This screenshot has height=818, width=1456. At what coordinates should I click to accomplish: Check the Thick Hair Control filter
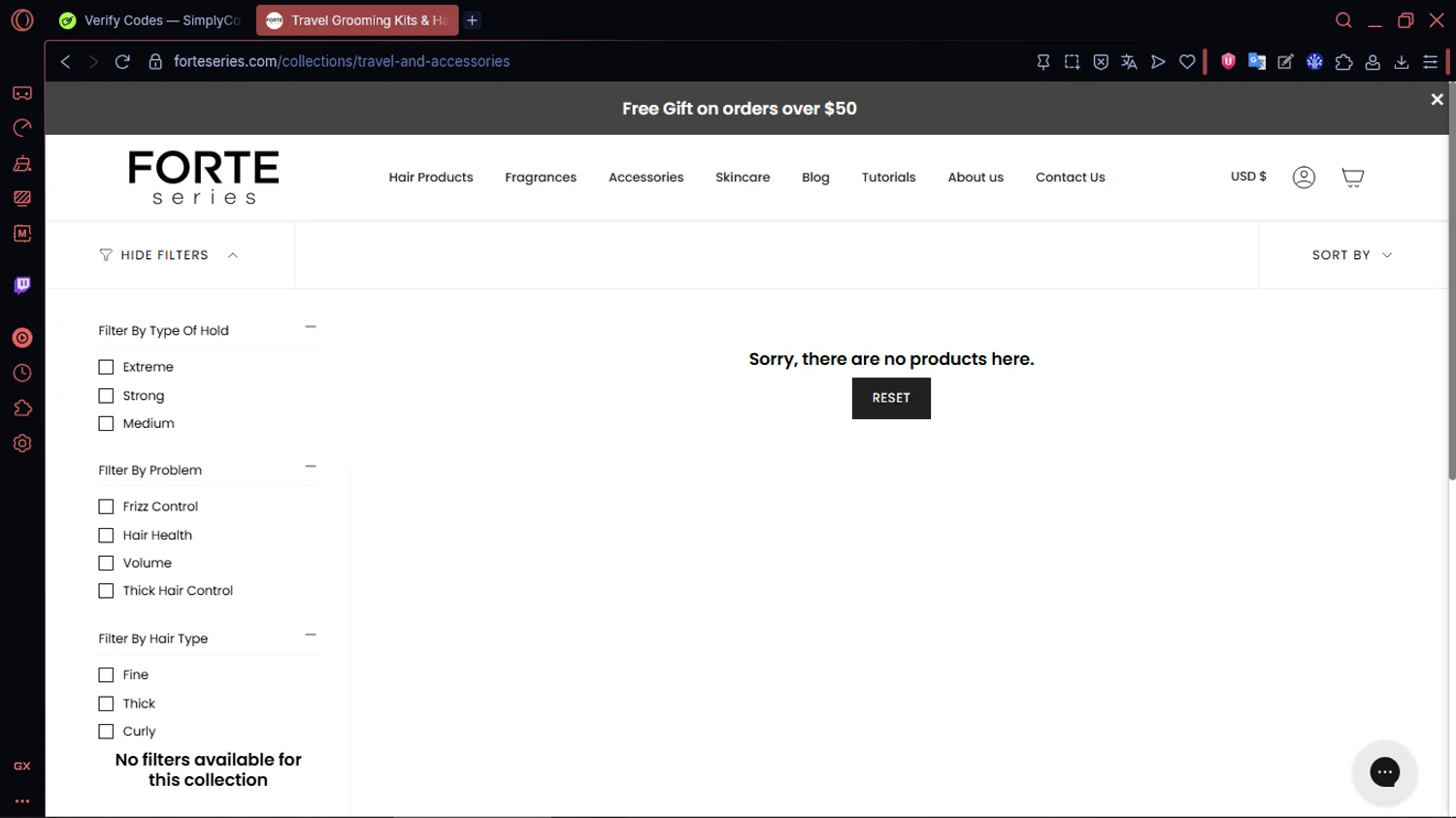[x=106, y=591]
